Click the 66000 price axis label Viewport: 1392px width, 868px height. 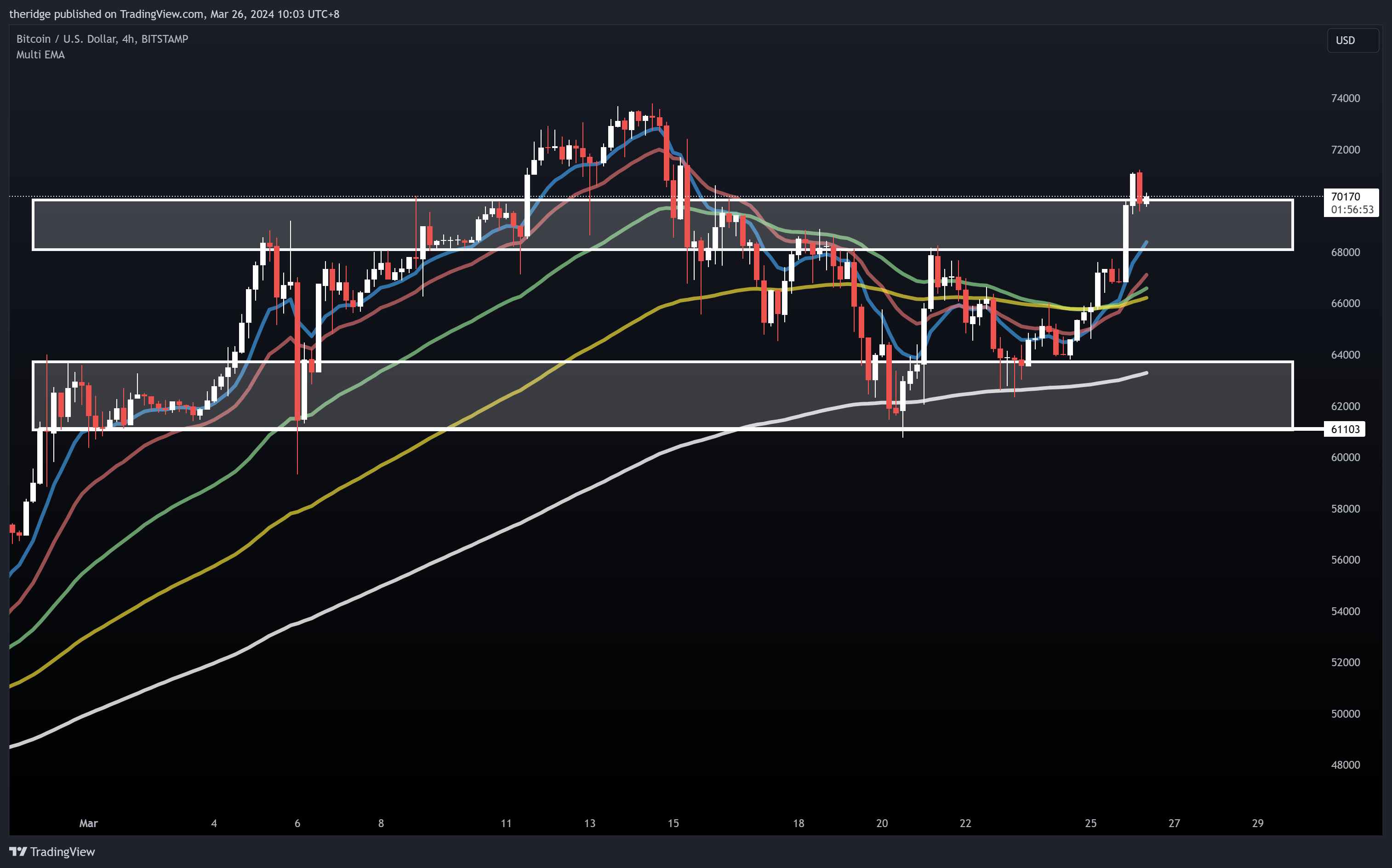click(x=1345, y=303)
